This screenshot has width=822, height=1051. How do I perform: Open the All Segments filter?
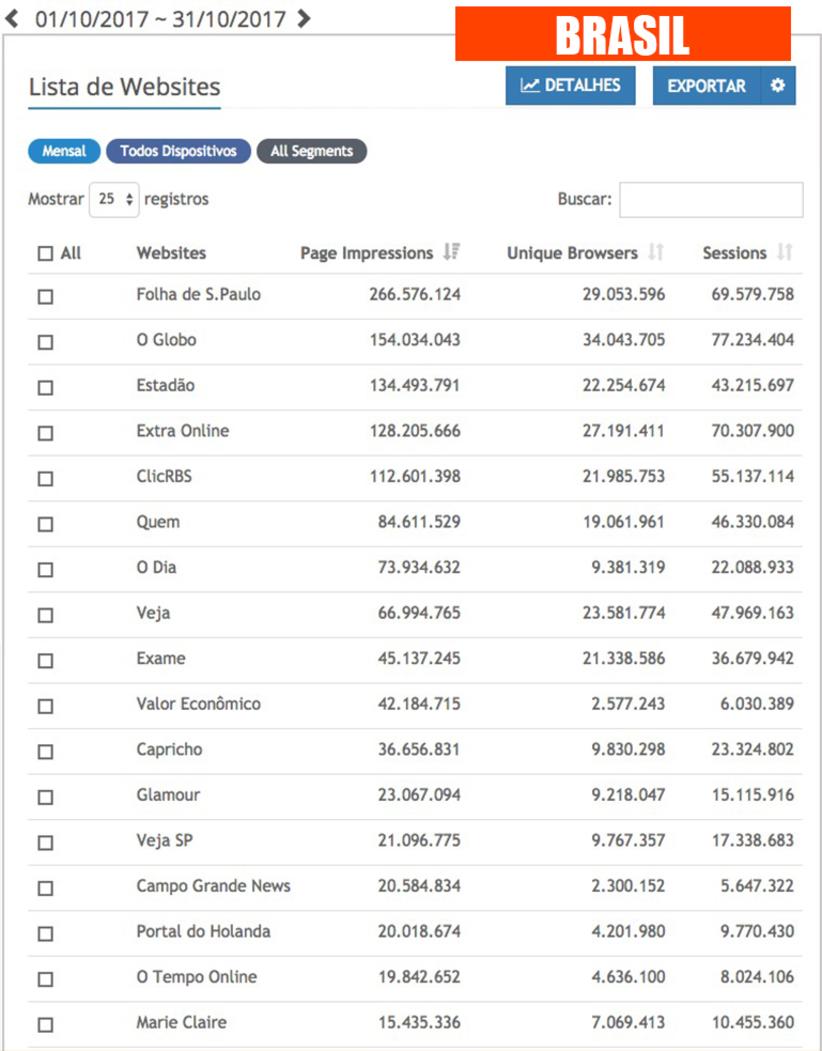(x=311, y=151)
